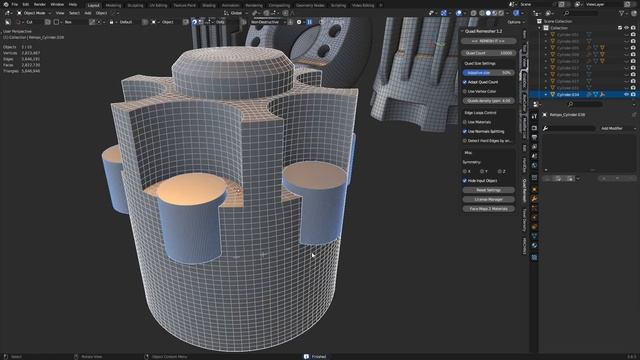Toggle X-ray in viewport header

[473, 13]
